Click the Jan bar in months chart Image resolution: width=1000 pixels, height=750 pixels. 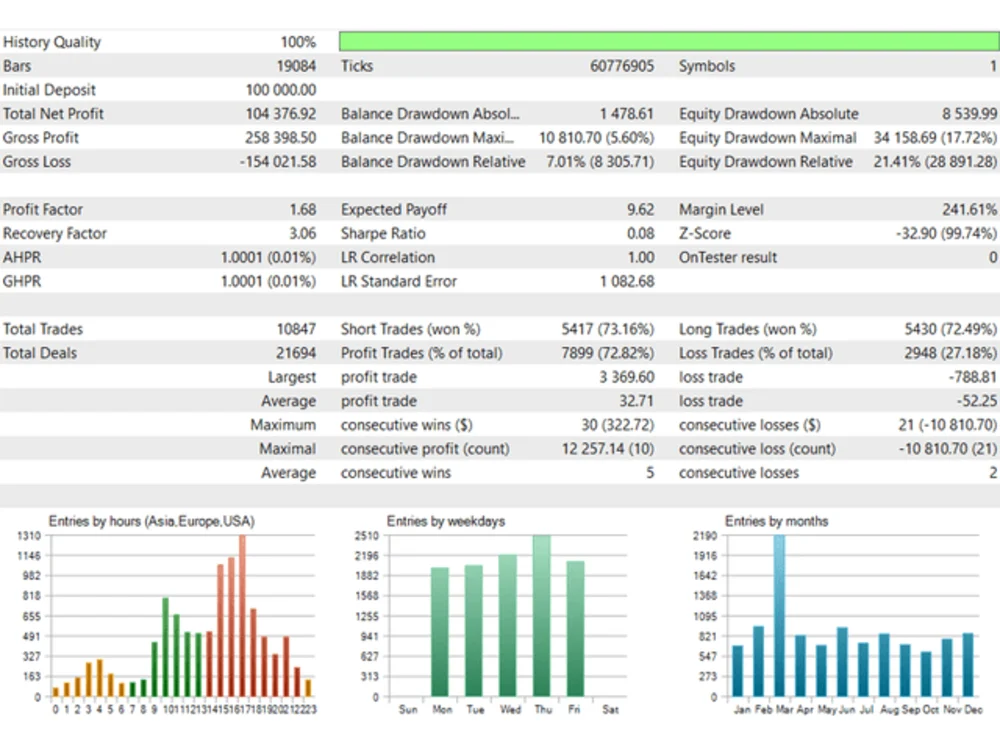(x=738, y=671)
